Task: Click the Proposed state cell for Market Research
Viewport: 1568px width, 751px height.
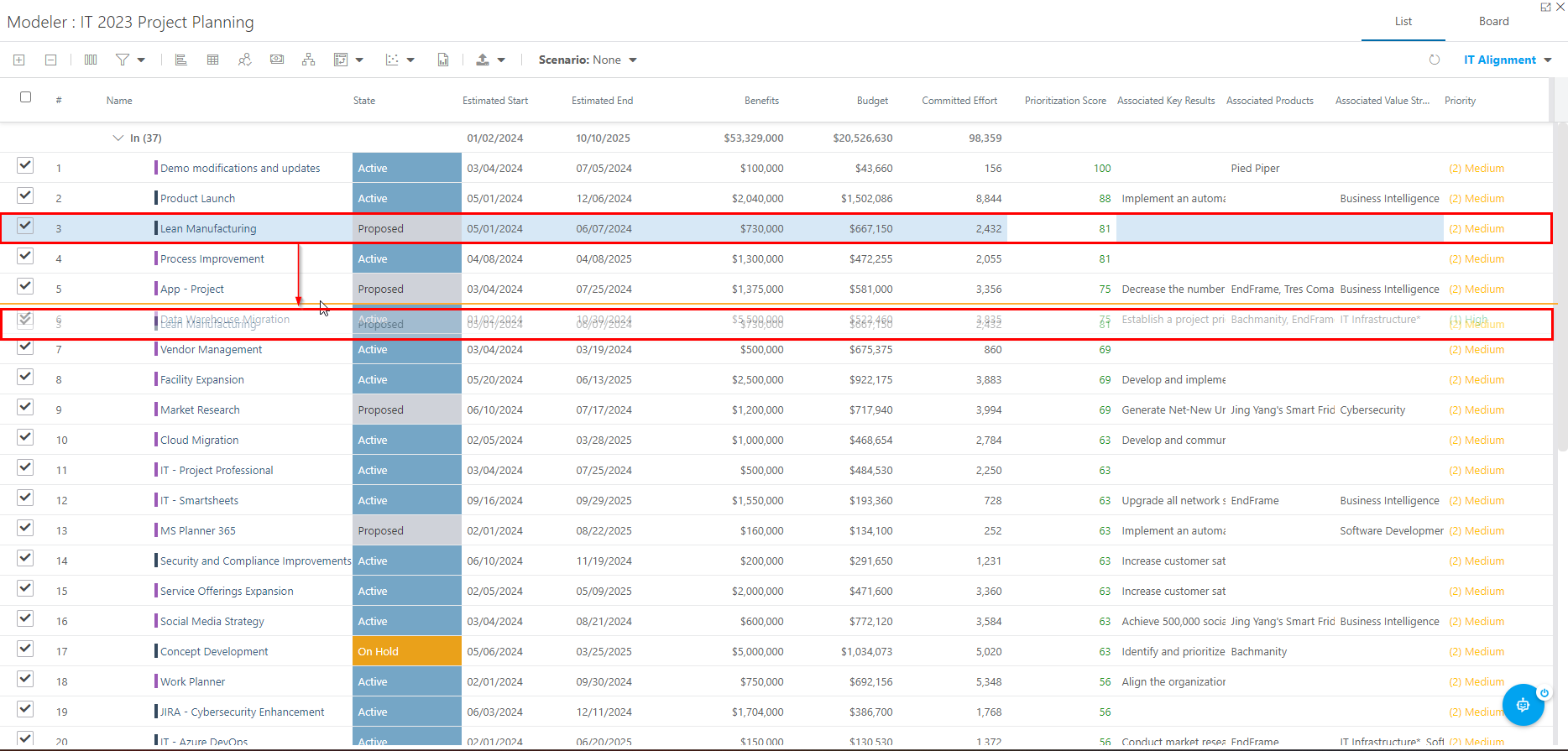Action: [x=407, y=409]
